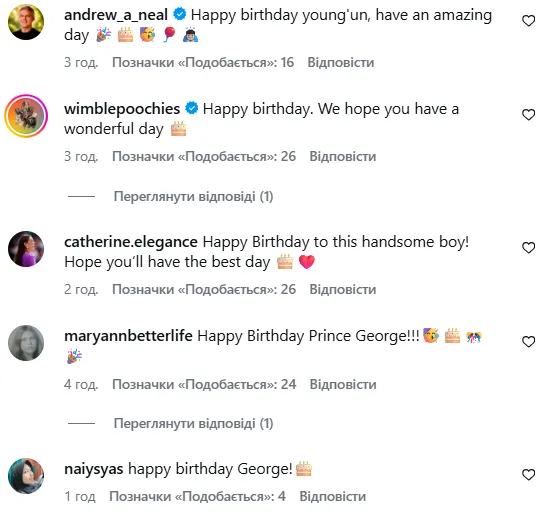The image size is (550, 525).
Task: Open the wimblepoochies username link
Action: point(122,109)
